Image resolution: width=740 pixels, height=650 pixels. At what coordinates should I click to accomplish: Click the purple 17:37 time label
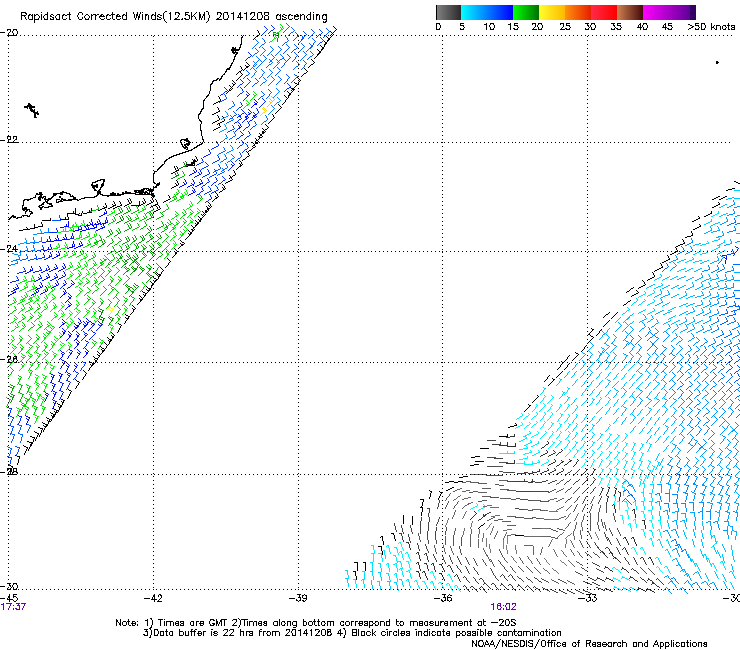pos(13,607)
